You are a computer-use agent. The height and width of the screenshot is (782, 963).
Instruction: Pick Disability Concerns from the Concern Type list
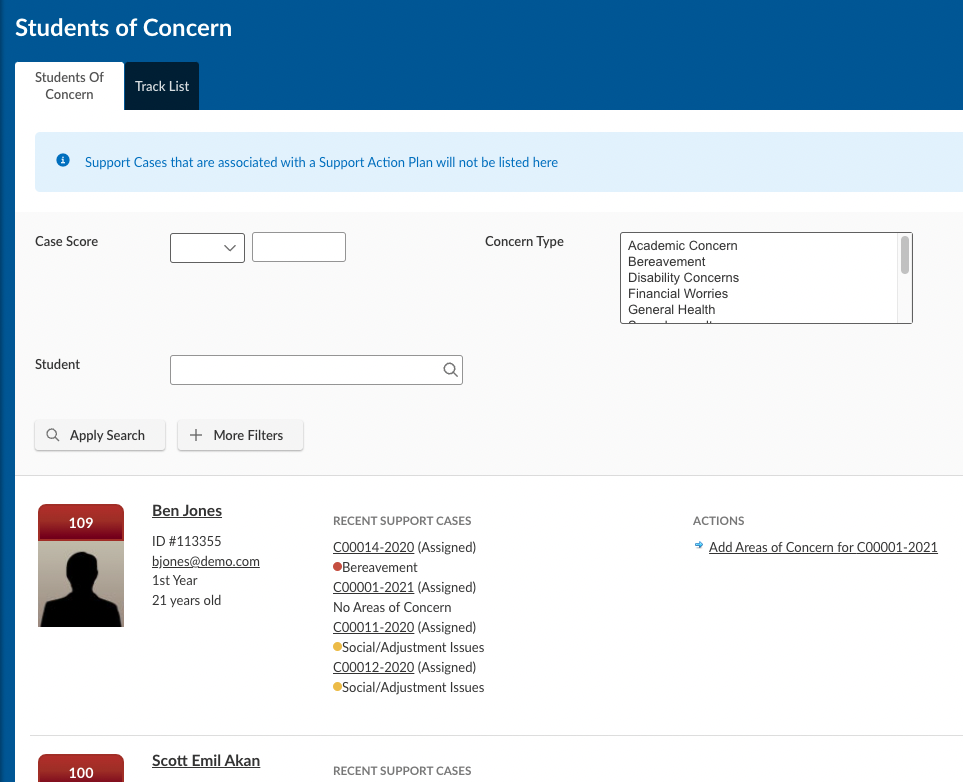[683, 278]
